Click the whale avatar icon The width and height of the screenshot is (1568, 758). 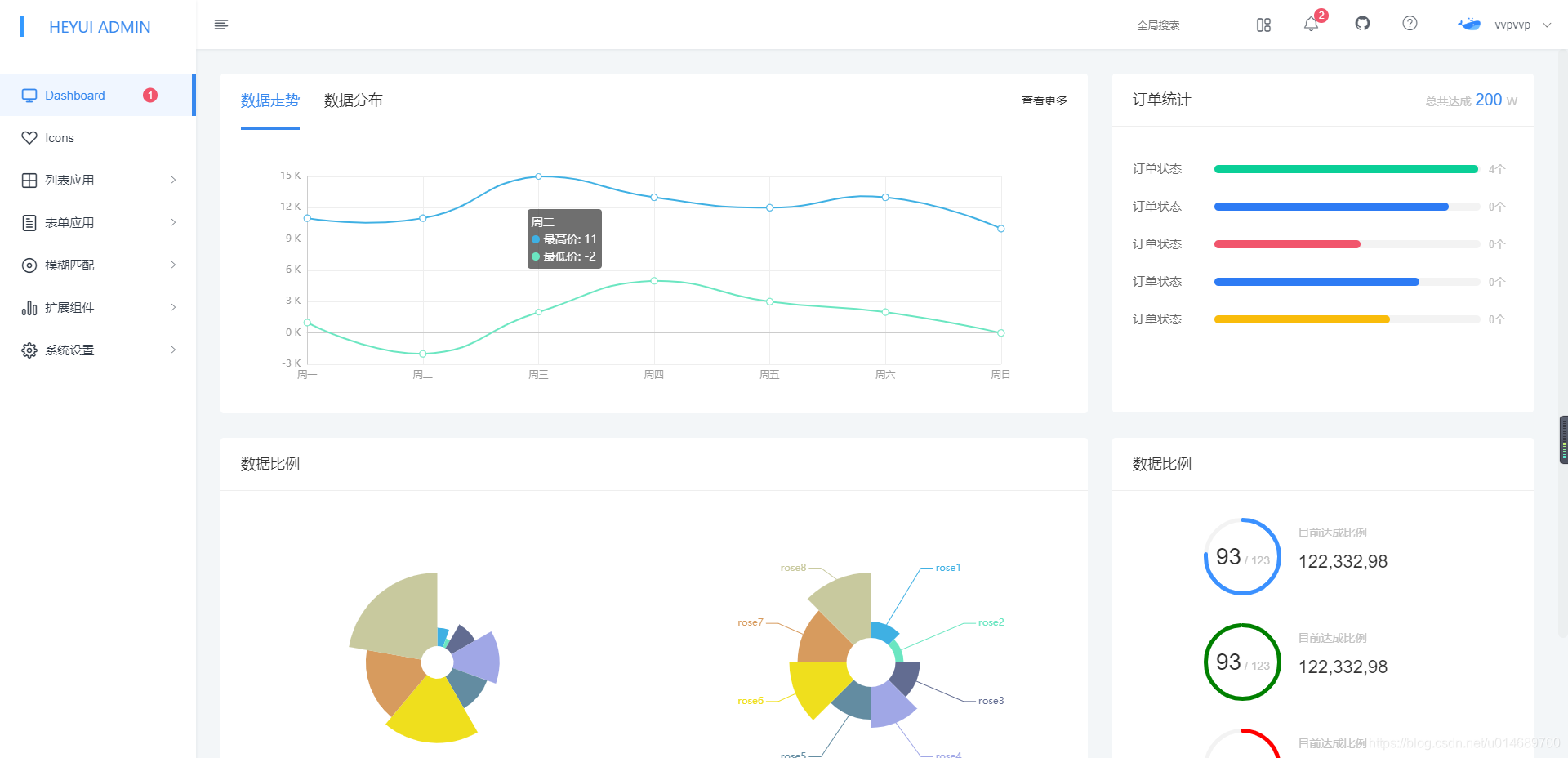[x=1470, y=25]
